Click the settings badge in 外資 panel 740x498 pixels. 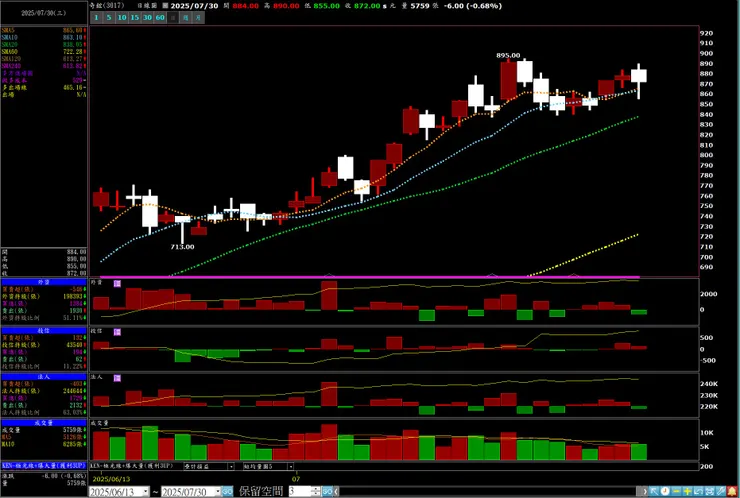pos(117,284)
